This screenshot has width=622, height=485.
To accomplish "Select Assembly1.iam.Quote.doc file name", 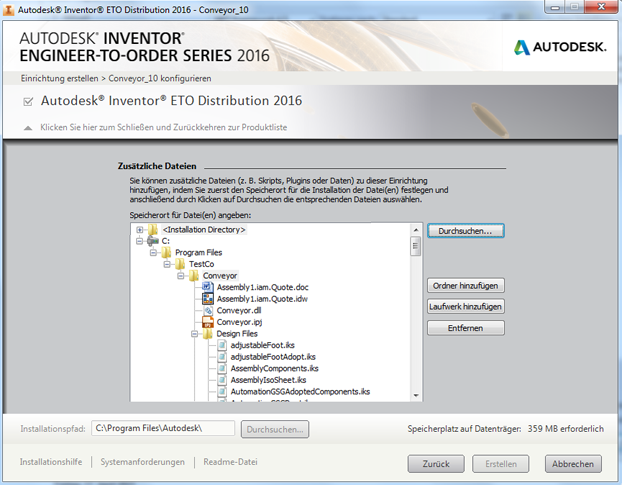I will coord(263,287).
